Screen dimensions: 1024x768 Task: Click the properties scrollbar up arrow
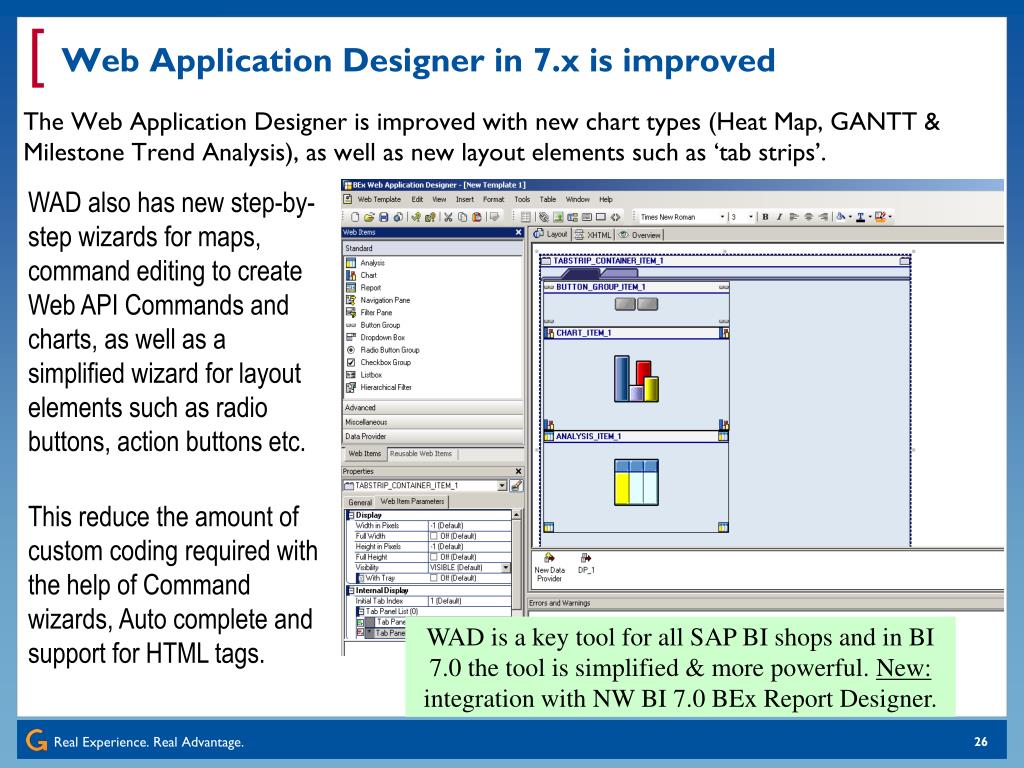coord(517,515)
